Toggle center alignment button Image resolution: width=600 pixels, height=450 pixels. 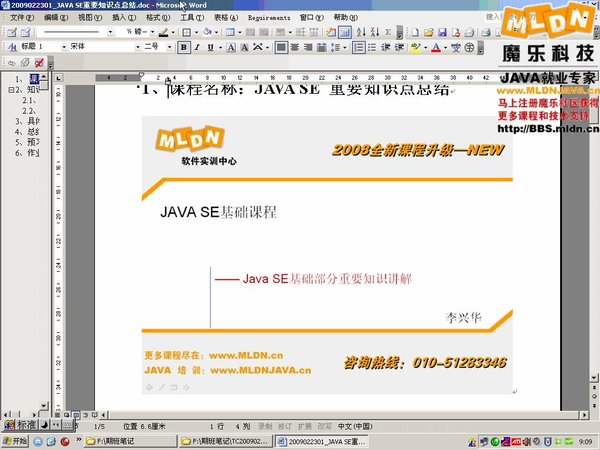(295, 47)
